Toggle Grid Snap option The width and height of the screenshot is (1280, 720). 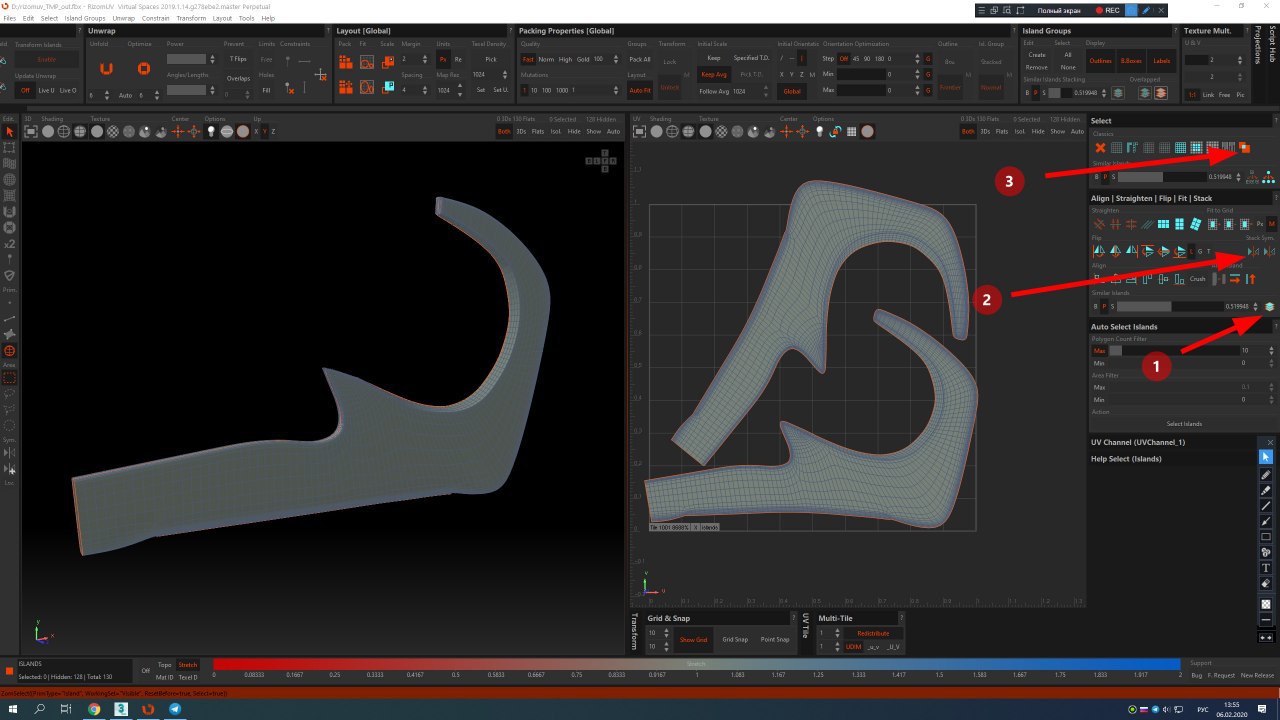point(735,640)
